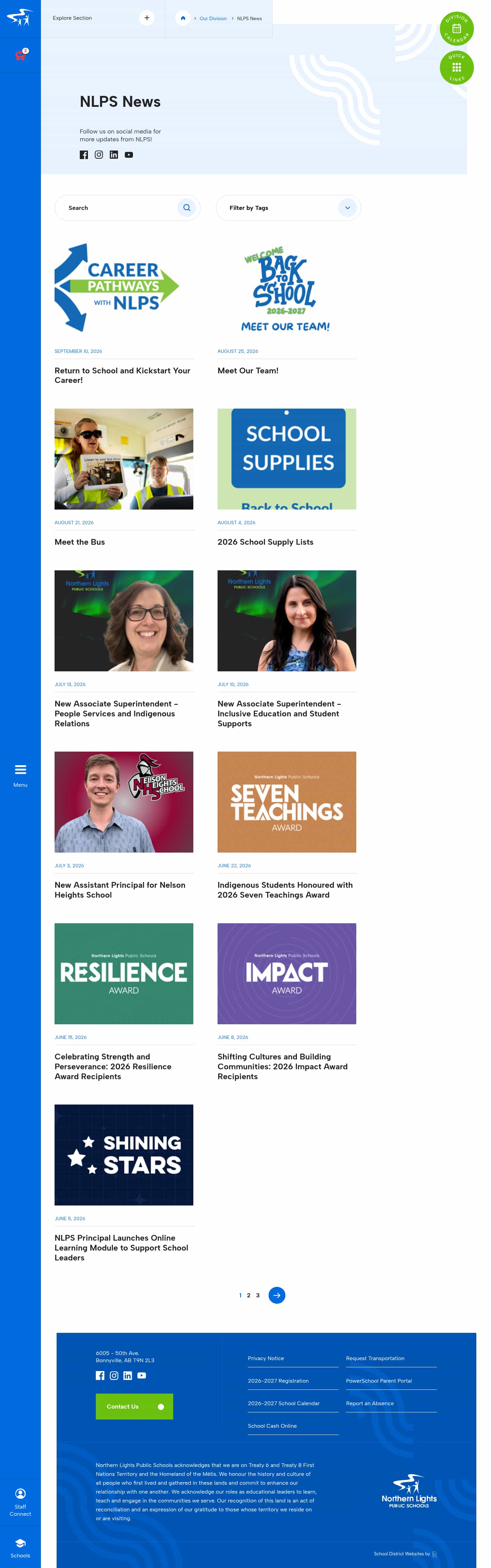Open the Nelson Heights assistant principal photo
Screen dimensions: 491x1568
coord(124,802)
